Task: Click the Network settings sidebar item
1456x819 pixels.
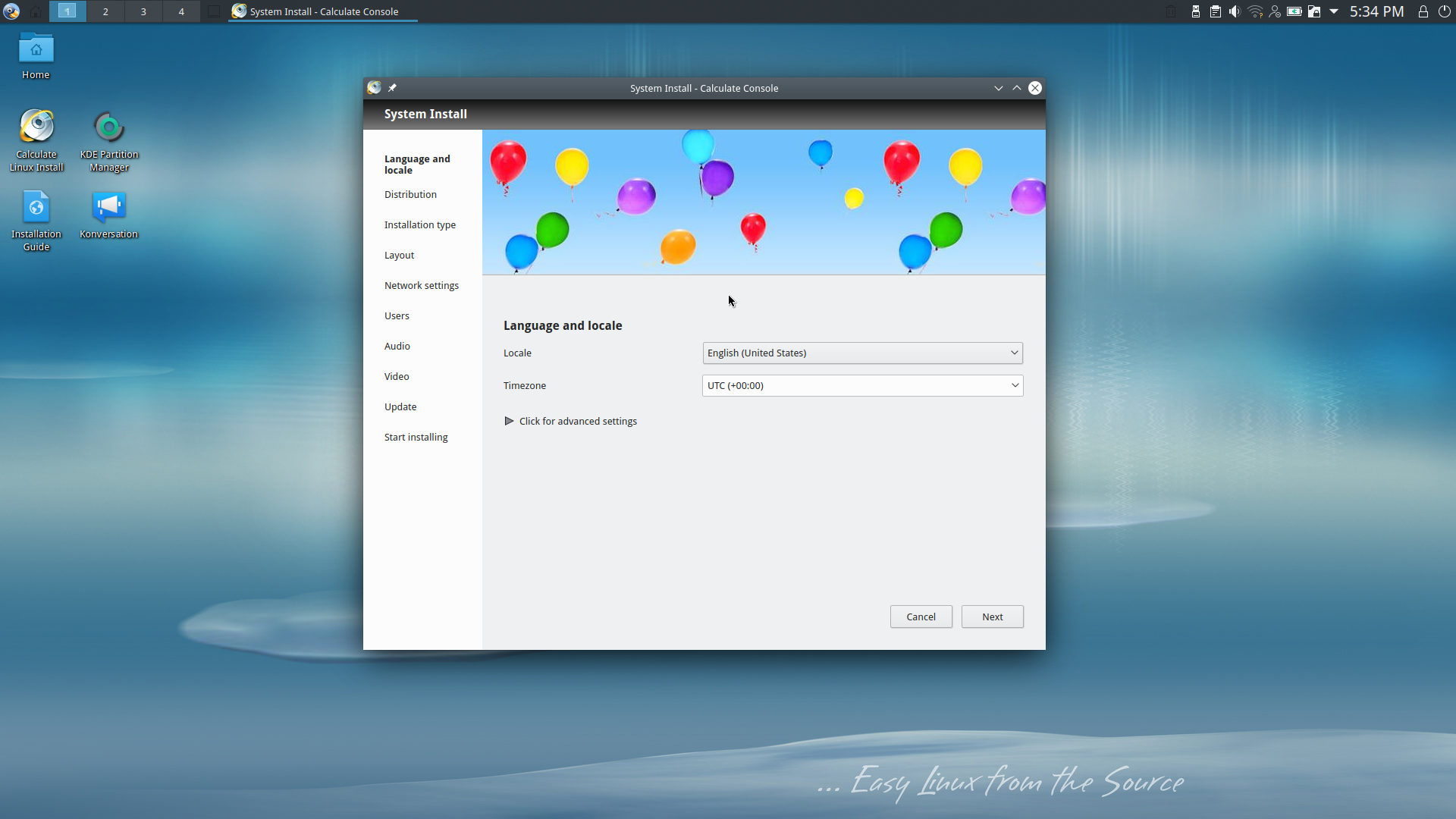Action: (x=421, y=285)
